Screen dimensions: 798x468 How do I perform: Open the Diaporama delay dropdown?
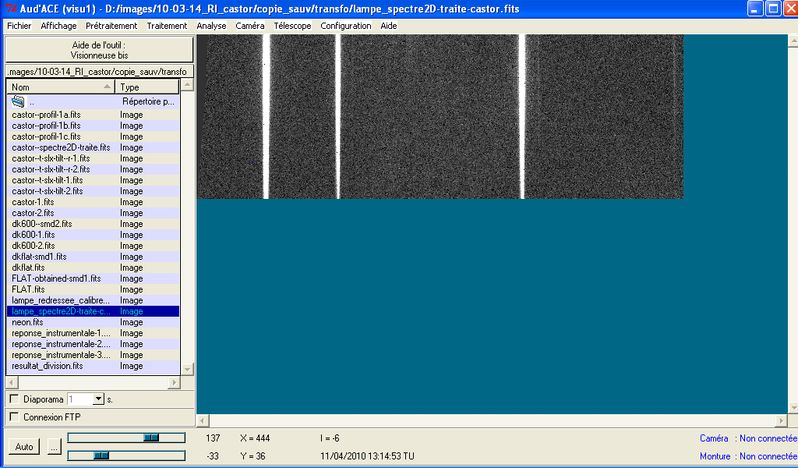click(x=99, y=399)
